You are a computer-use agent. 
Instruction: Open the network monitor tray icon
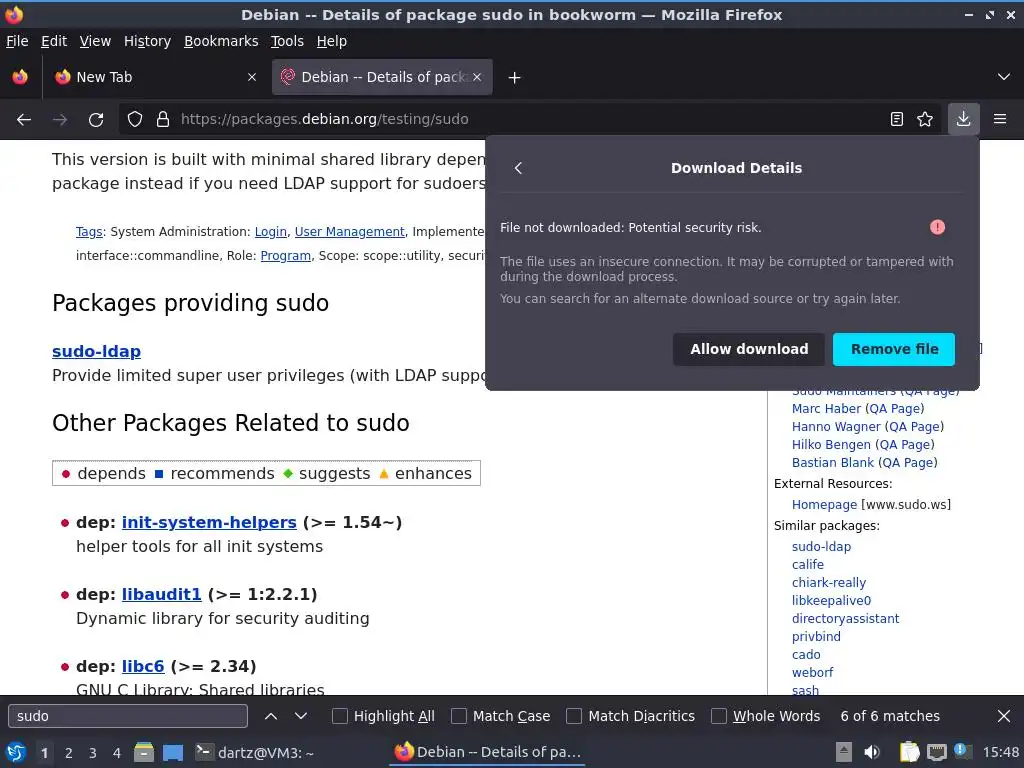pos(936,752)
